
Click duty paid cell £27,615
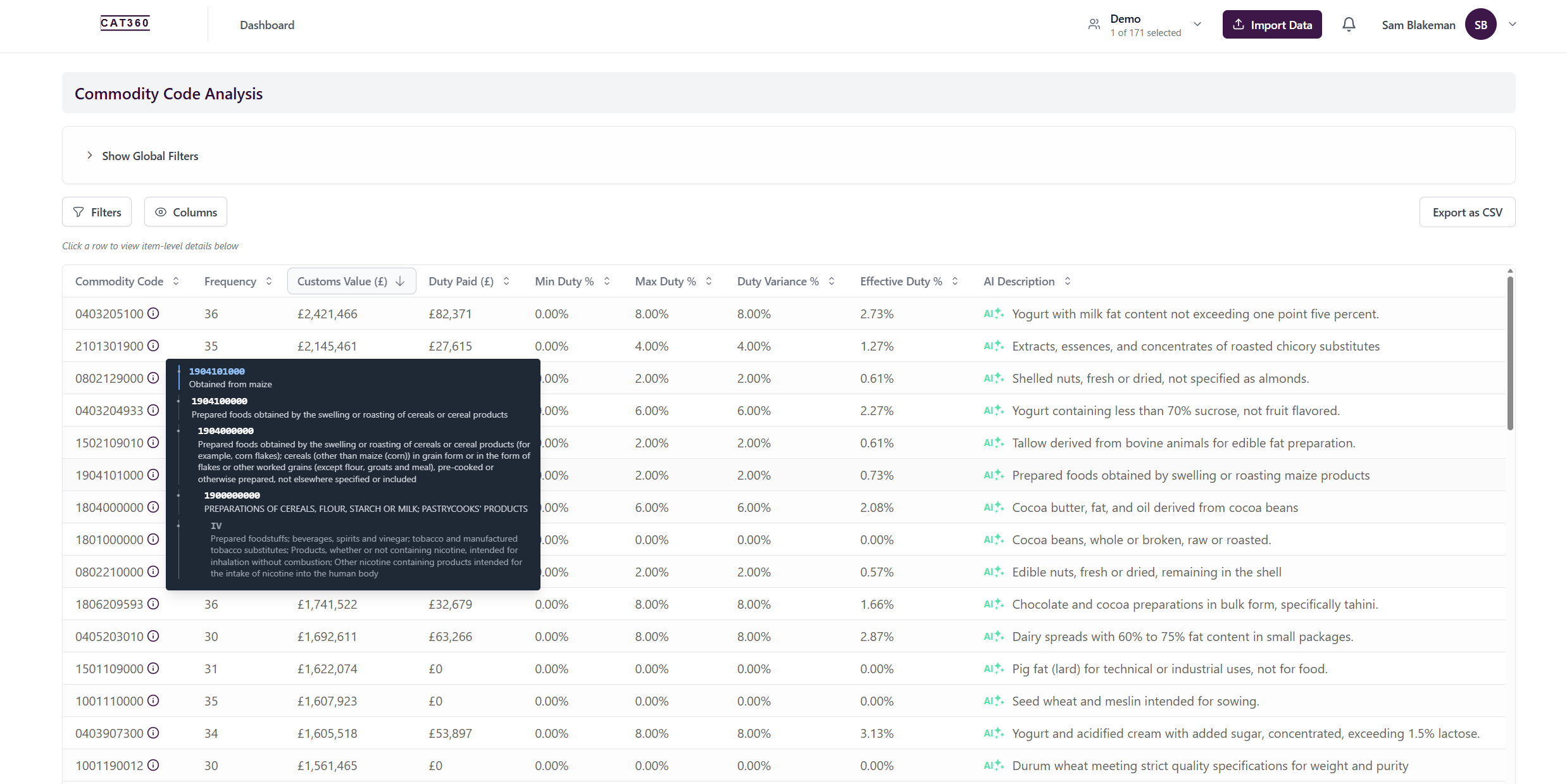pyautogui.click(x=450, y=346)
